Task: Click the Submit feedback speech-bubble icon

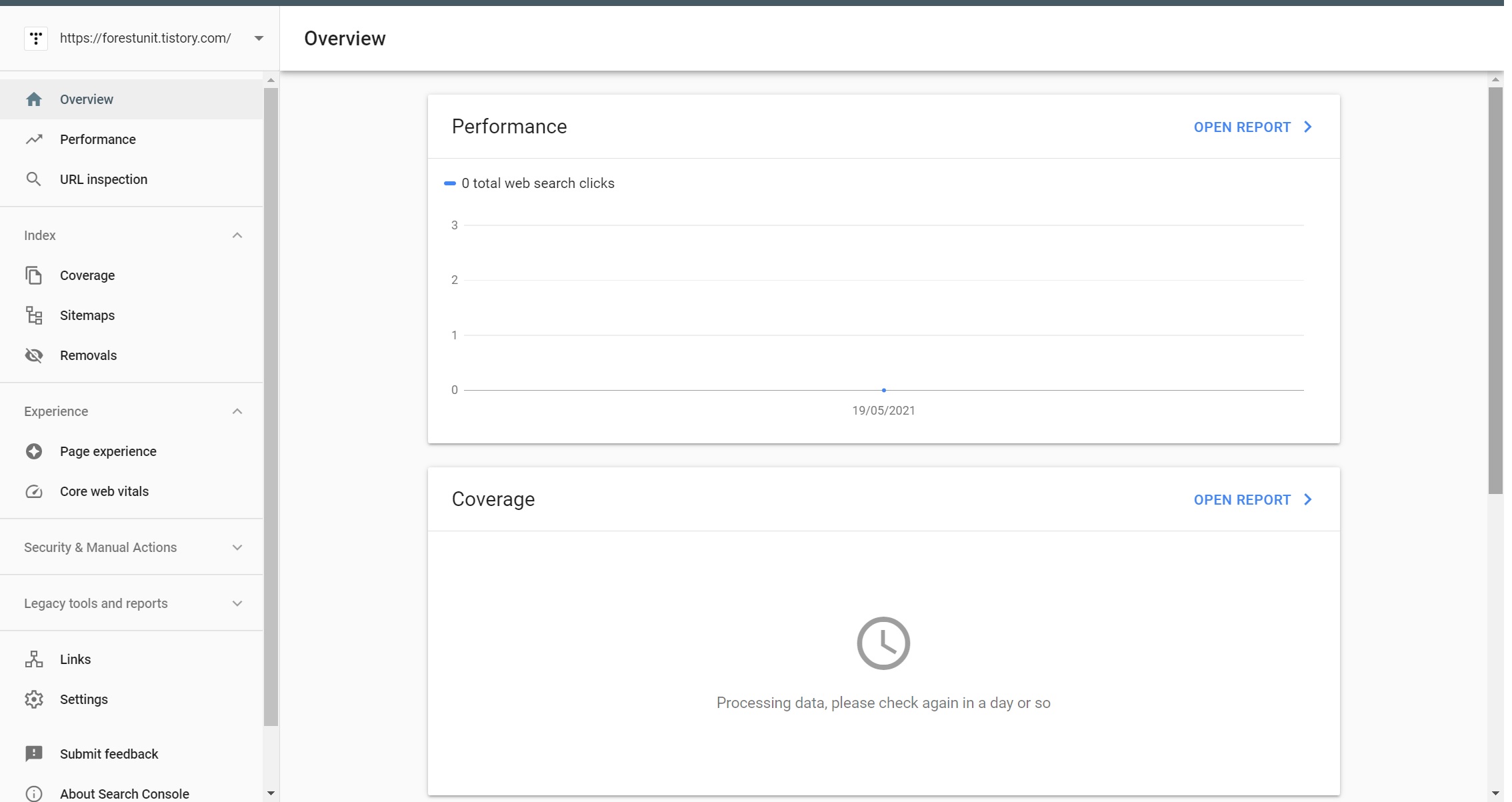Action: [x=34, y=754]
